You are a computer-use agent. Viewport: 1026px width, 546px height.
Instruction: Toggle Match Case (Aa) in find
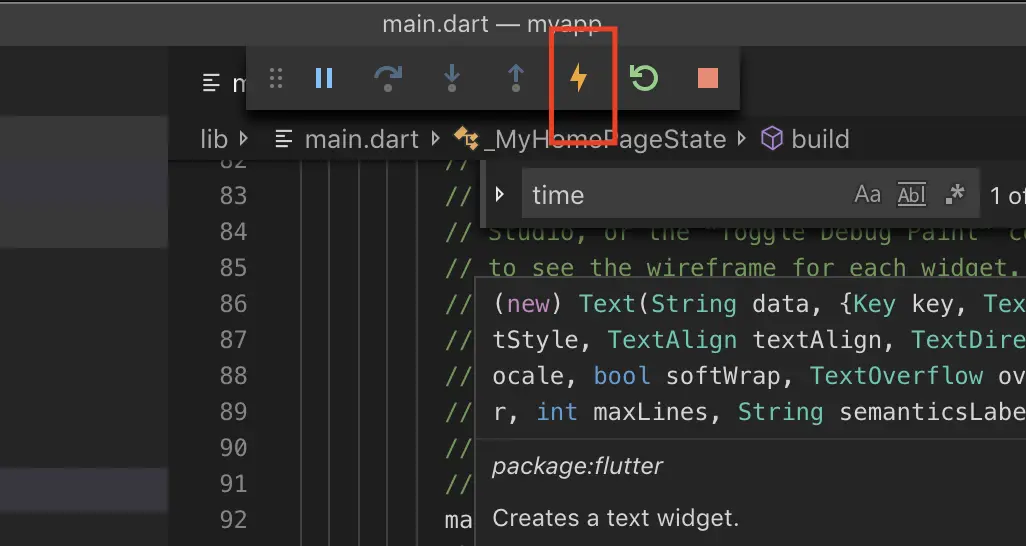[x=868, y=194]
